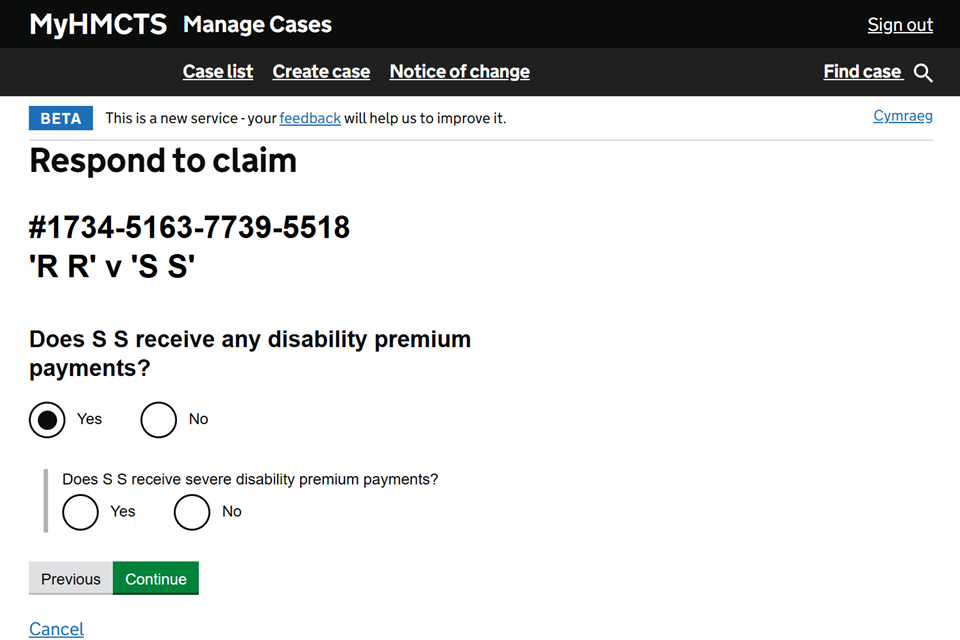Viewport: 960px width, 640px height.
Task: Click the Find case link
Action: (862, 72)
